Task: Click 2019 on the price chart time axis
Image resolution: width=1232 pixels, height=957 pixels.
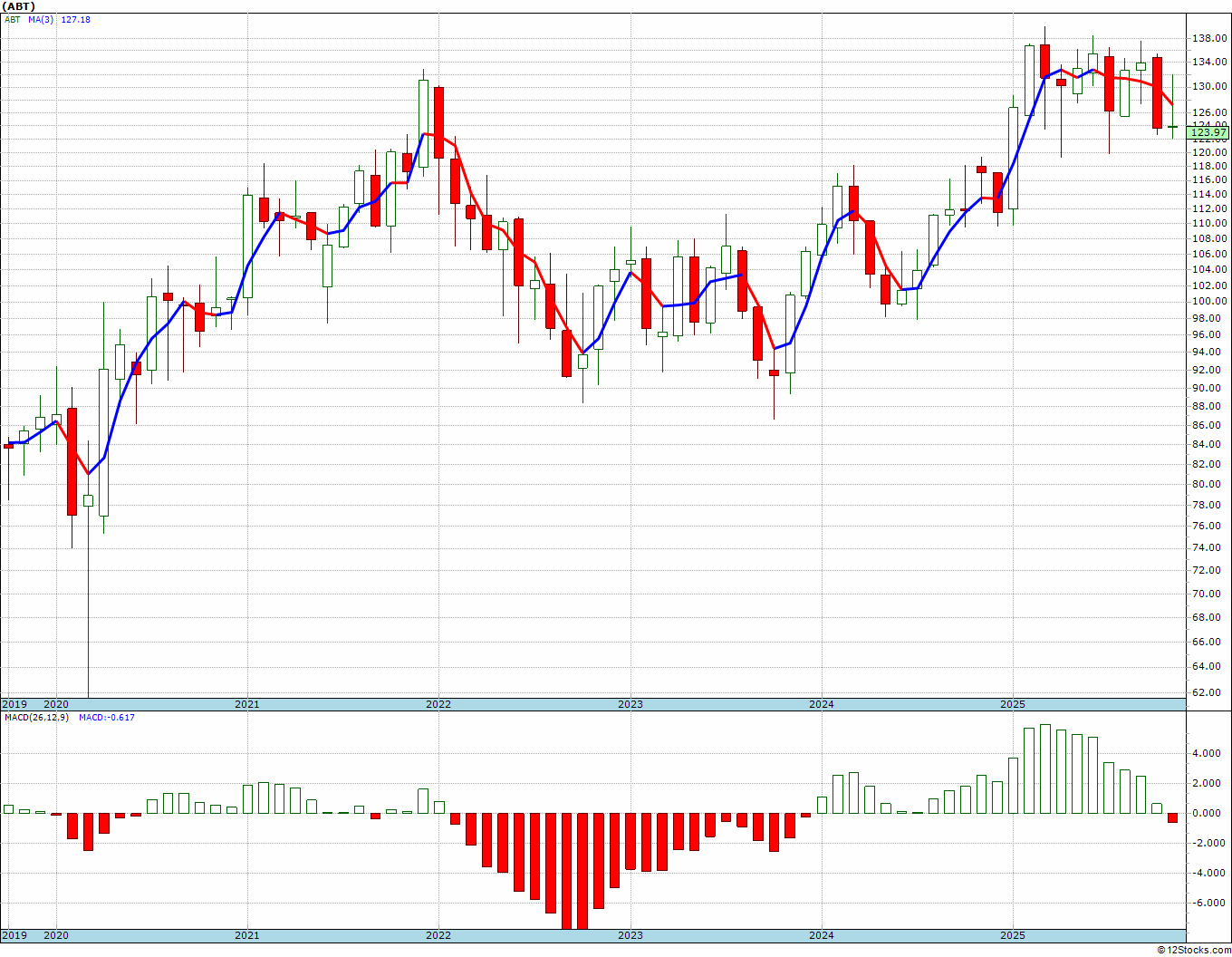Action: (14, 704)
